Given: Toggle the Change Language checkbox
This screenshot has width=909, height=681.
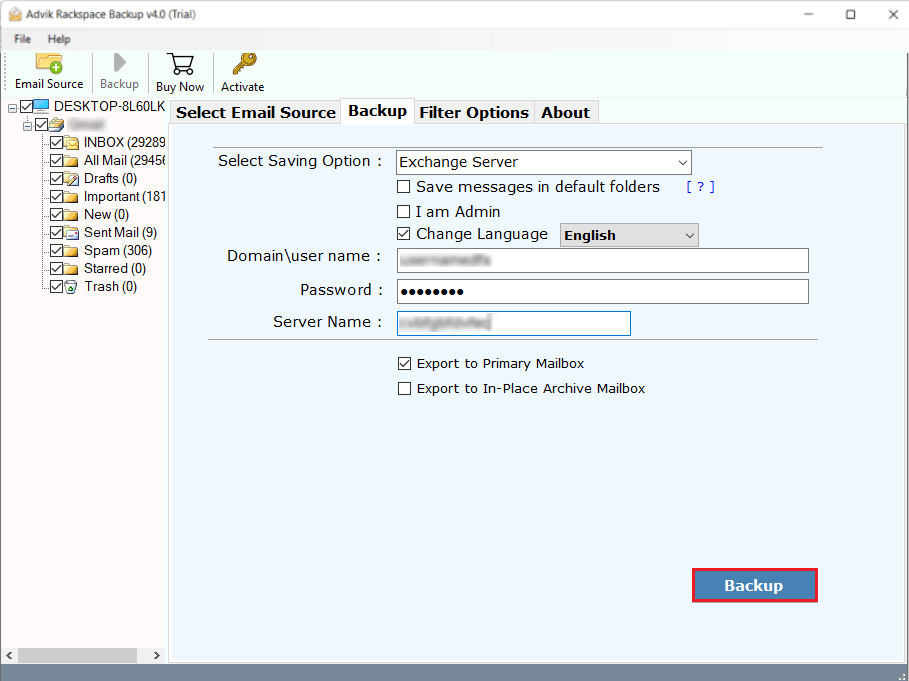Looking at the screenshot, I should coord(403,234).
